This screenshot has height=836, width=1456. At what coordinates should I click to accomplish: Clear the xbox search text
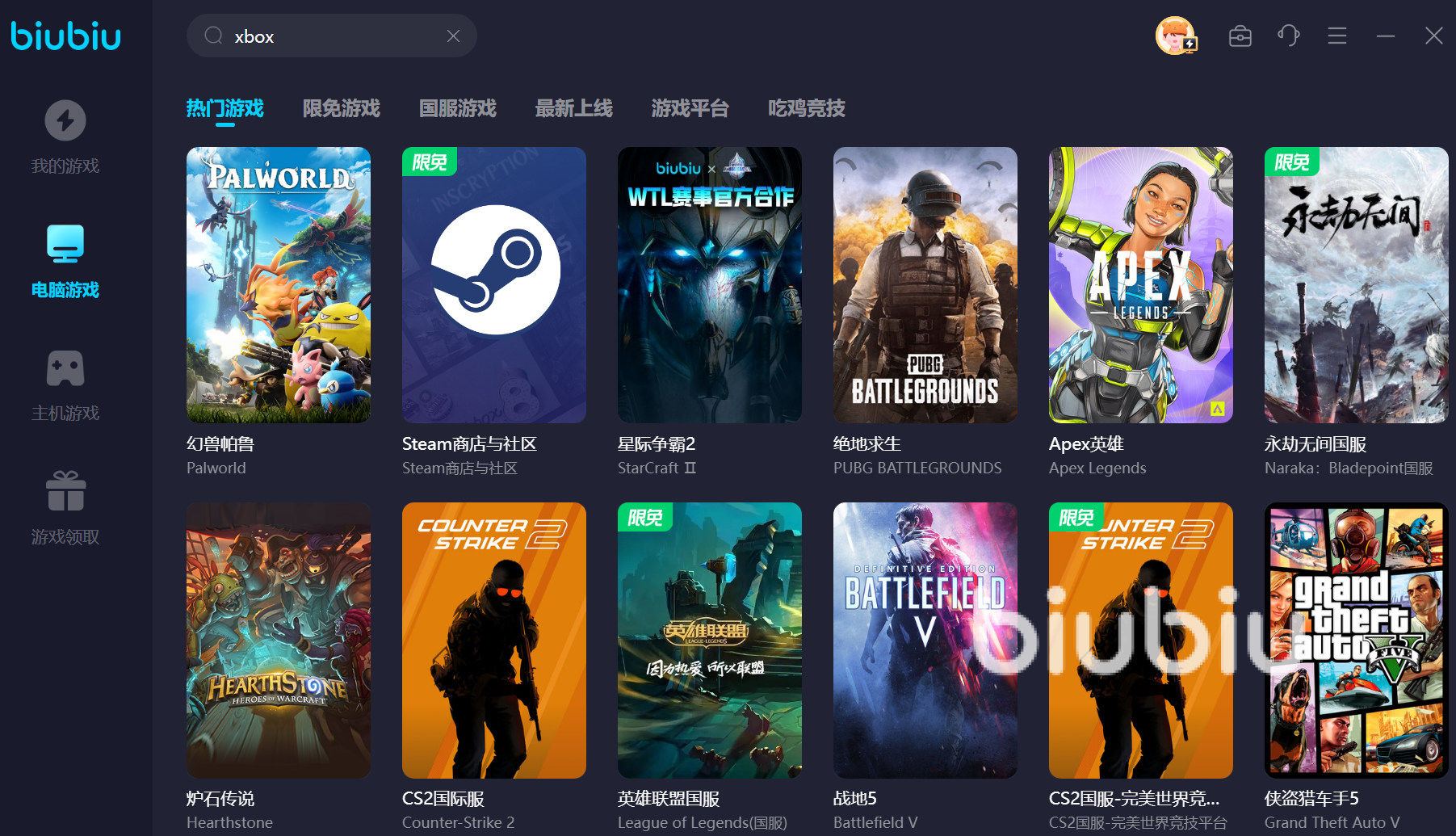click(453, 36)
